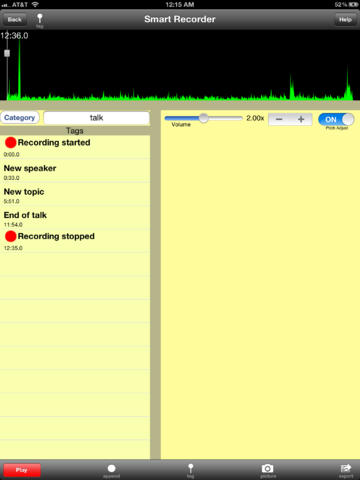Image resolution: width=360 pixels, height=480 pixels.
Task: Toggle the Pitch Adjust ON switch
Action: [x=336, y=119]
